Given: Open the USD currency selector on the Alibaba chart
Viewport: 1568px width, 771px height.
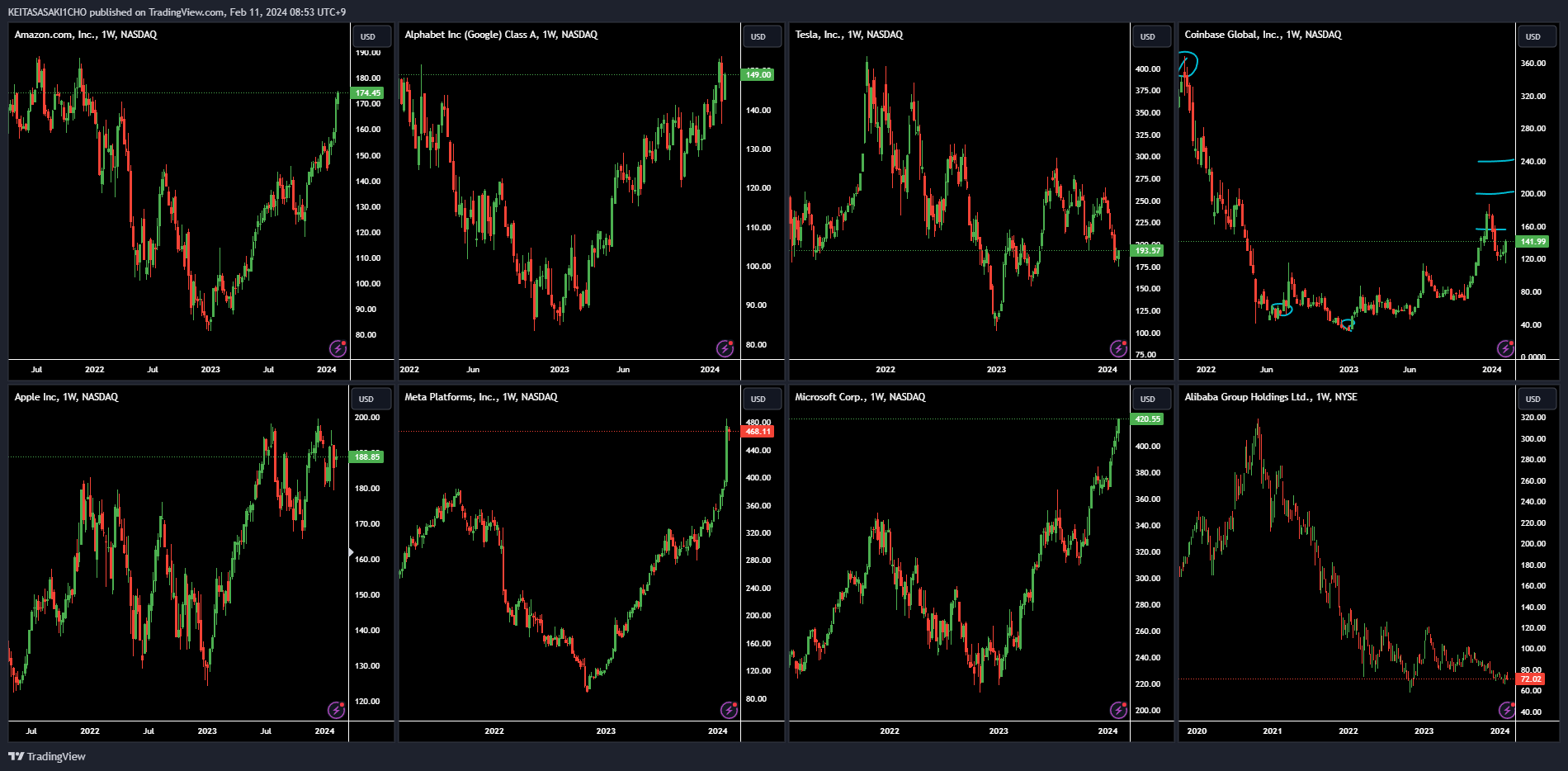Looking at the screenshot, I should pos(1537,399).
